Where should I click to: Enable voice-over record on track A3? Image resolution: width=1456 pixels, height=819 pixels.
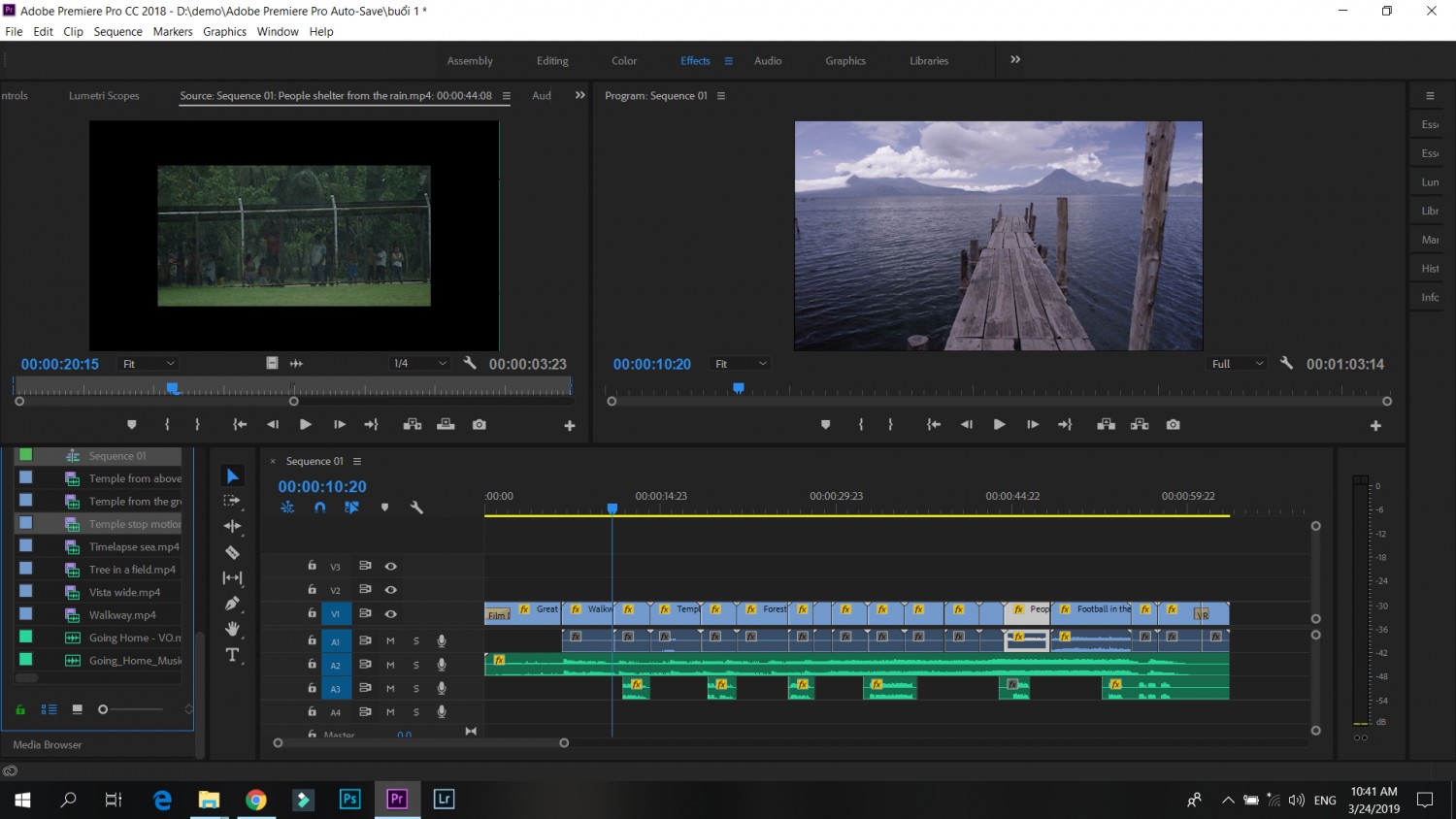point(442,688)
